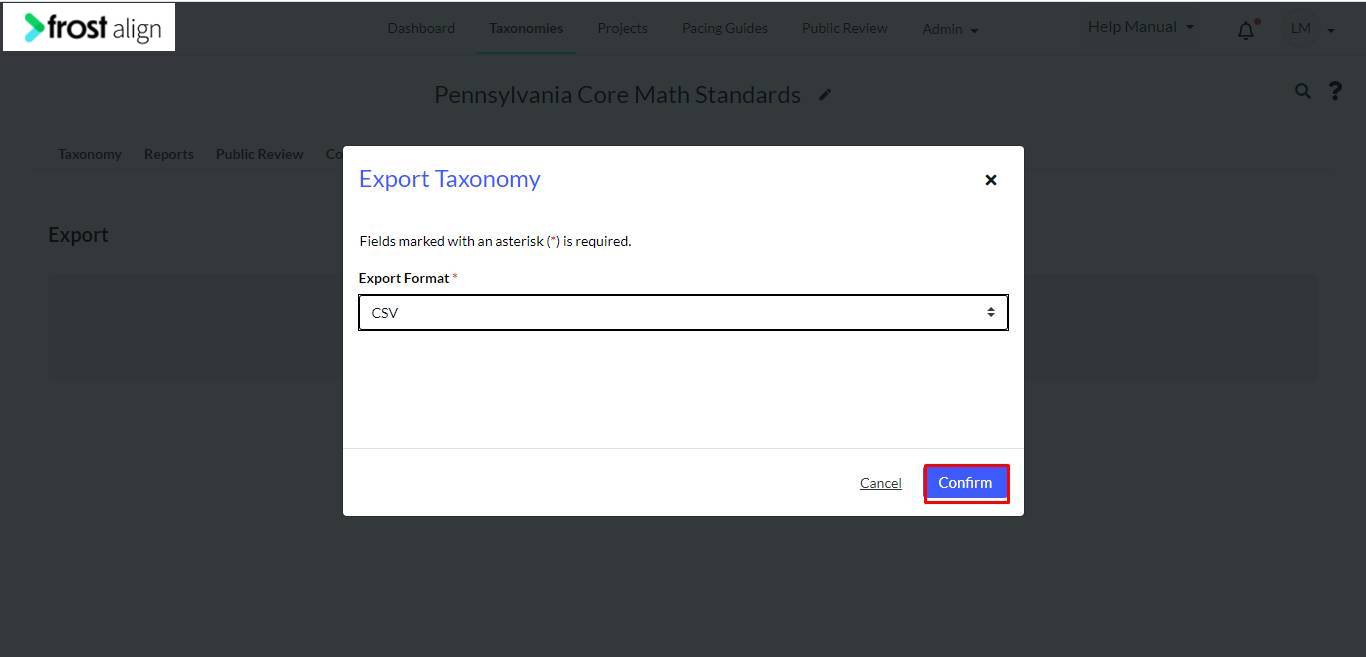Click the question mark help icon

point(1335,91)
